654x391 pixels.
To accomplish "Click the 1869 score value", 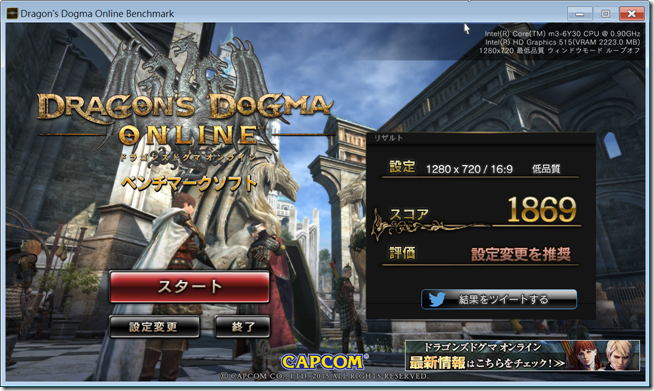I will [541, 209].
